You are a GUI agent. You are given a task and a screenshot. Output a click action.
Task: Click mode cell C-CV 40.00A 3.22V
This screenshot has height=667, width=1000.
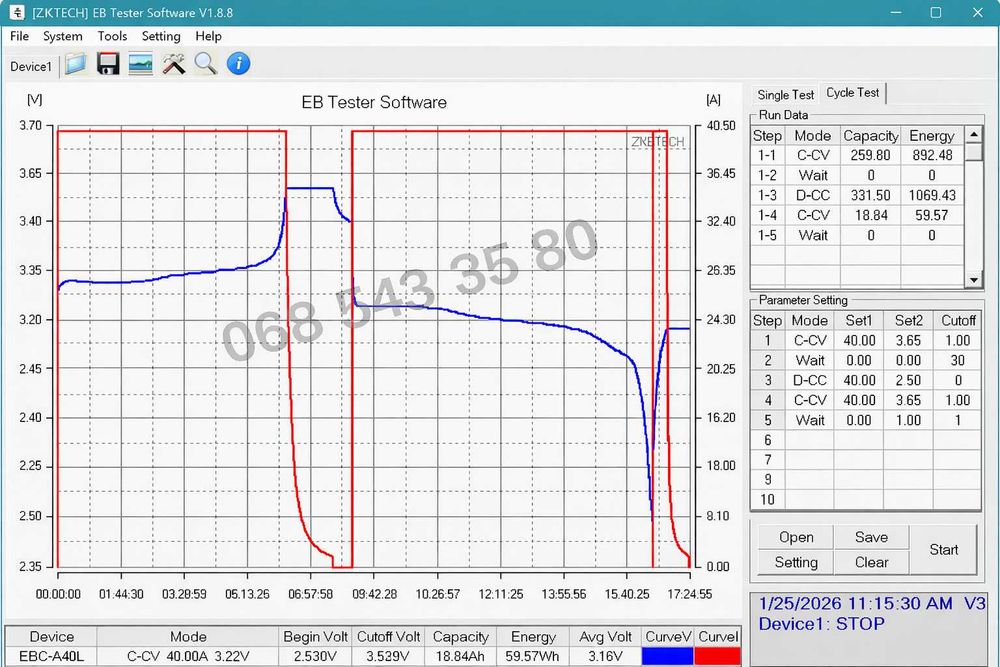pyautogui.click(x=188, y=657)
